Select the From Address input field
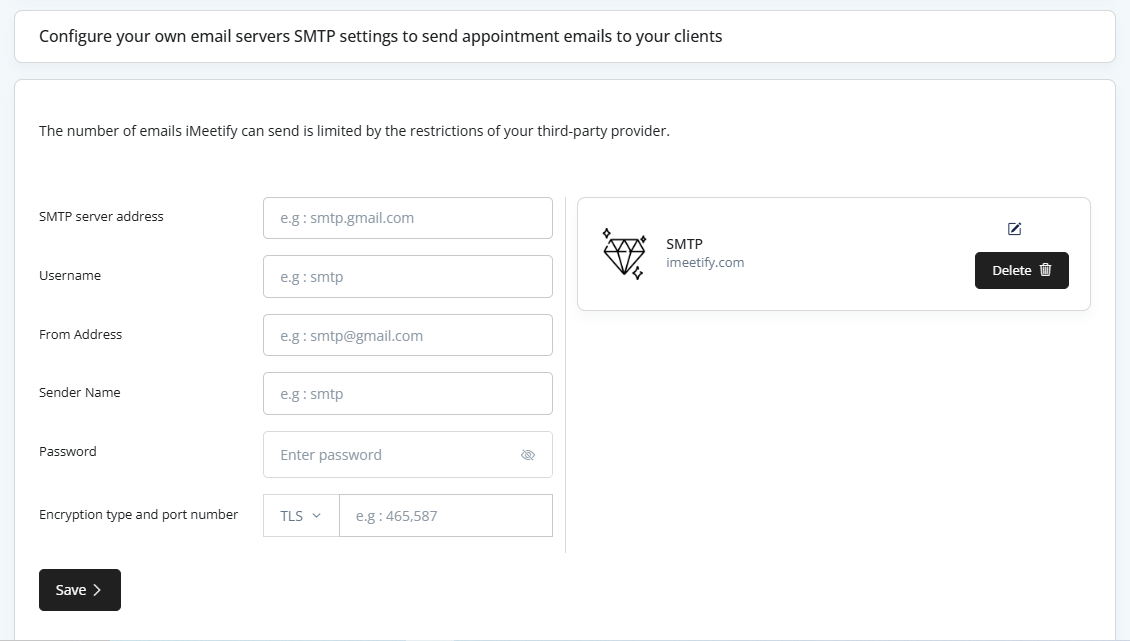 pyautogui.click(x=407, y=336)
